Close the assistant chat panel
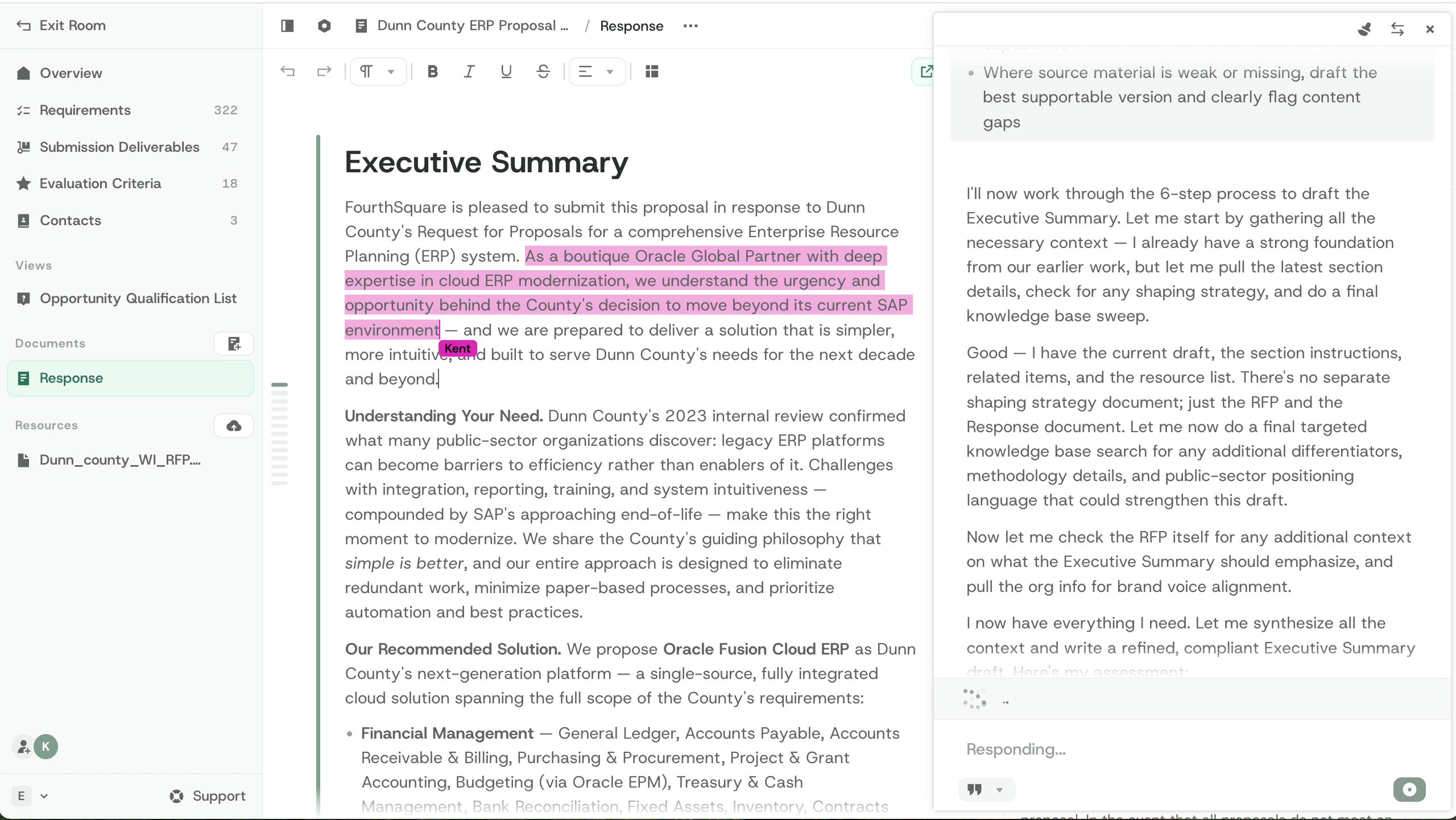Screen dimensions: 1456x820 click(x=1430, y=29)
